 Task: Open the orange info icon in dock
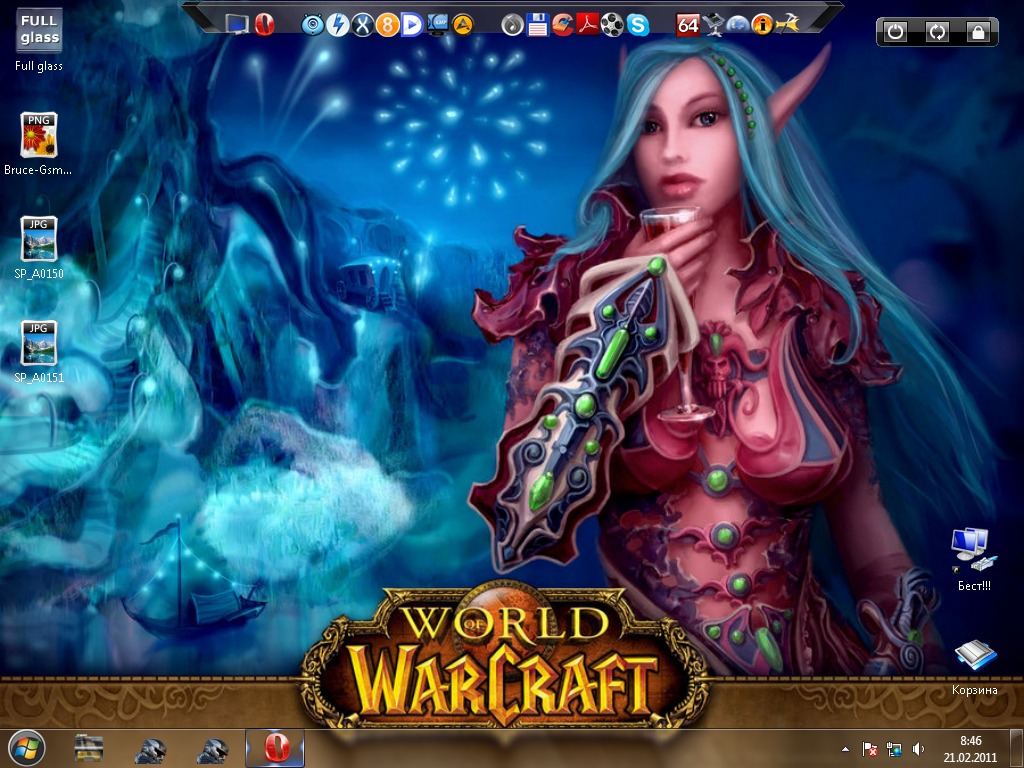click(x=762, y=25)
